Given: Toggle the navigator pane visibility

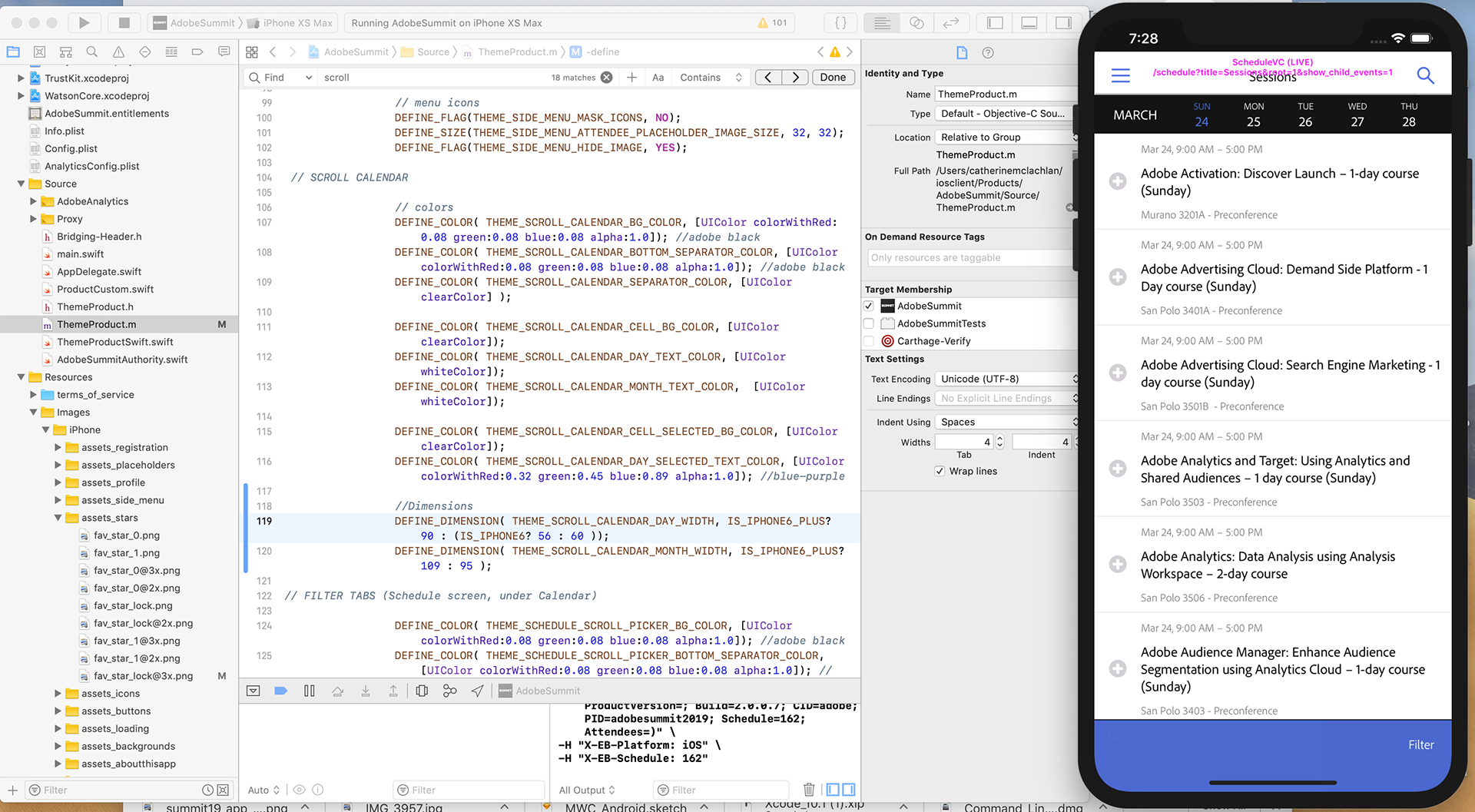Looking at the screenshot, I should coord(995,23).
